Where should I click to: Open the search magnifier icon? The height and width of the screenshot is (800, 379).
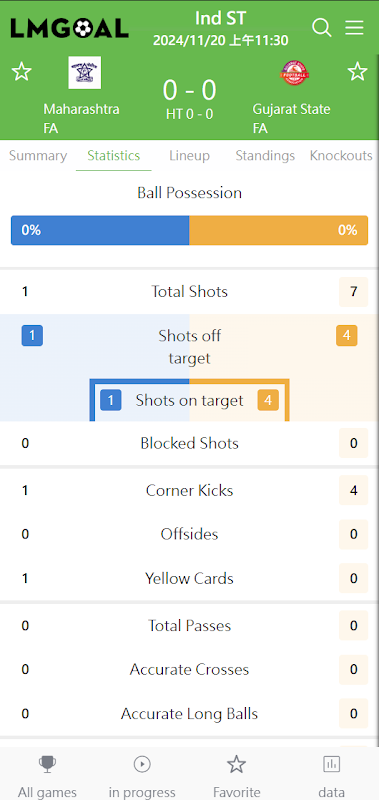(322, 27)
